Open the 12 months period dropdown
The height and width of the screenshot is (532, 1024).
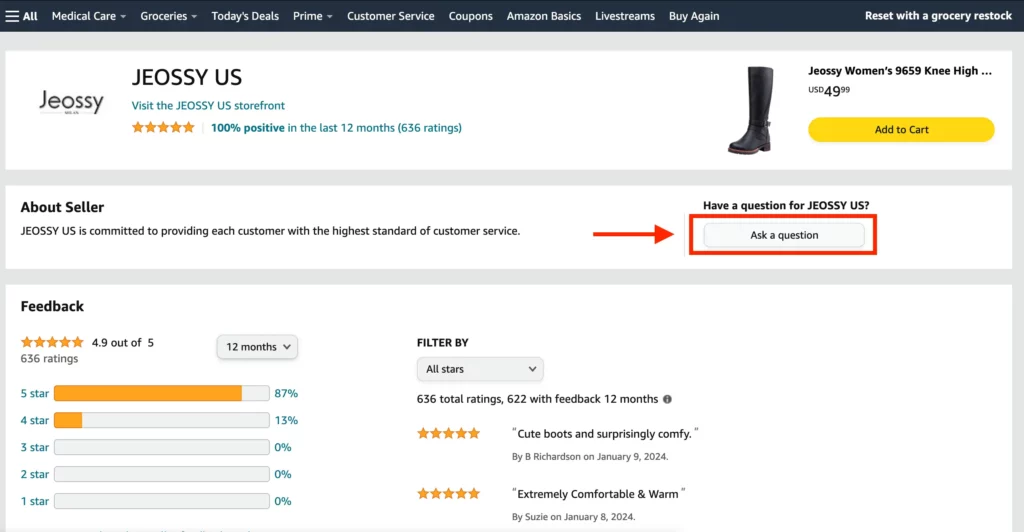tap(257, 347)
